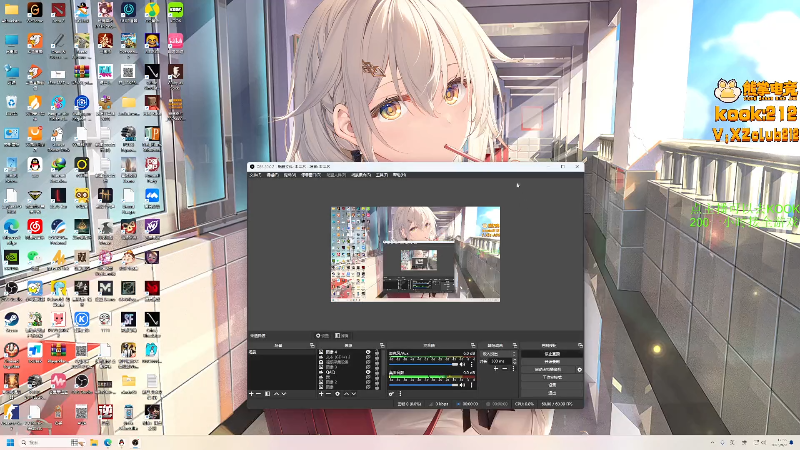Toggle visibility eye of source 图像 2

click(368, 382)
